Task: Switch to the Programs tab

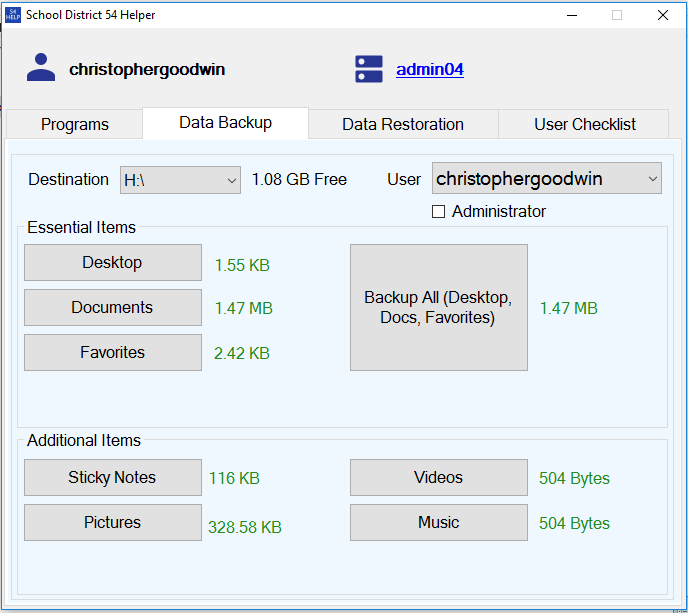Action: pyautogui.click(x=75, y=124)
